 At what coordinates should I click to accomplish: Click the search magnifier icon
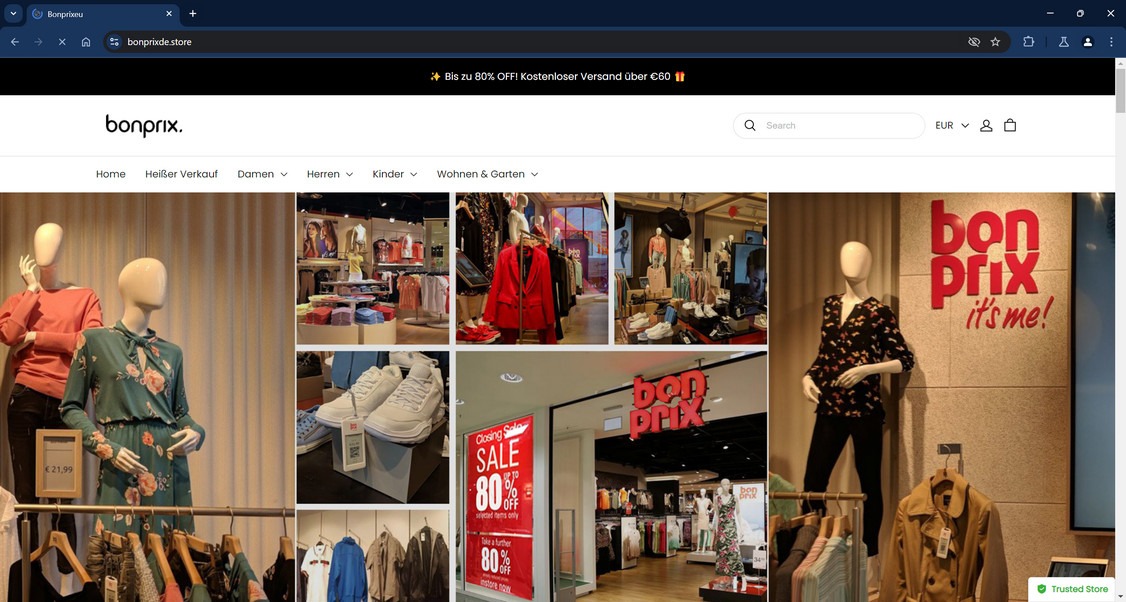750,126
